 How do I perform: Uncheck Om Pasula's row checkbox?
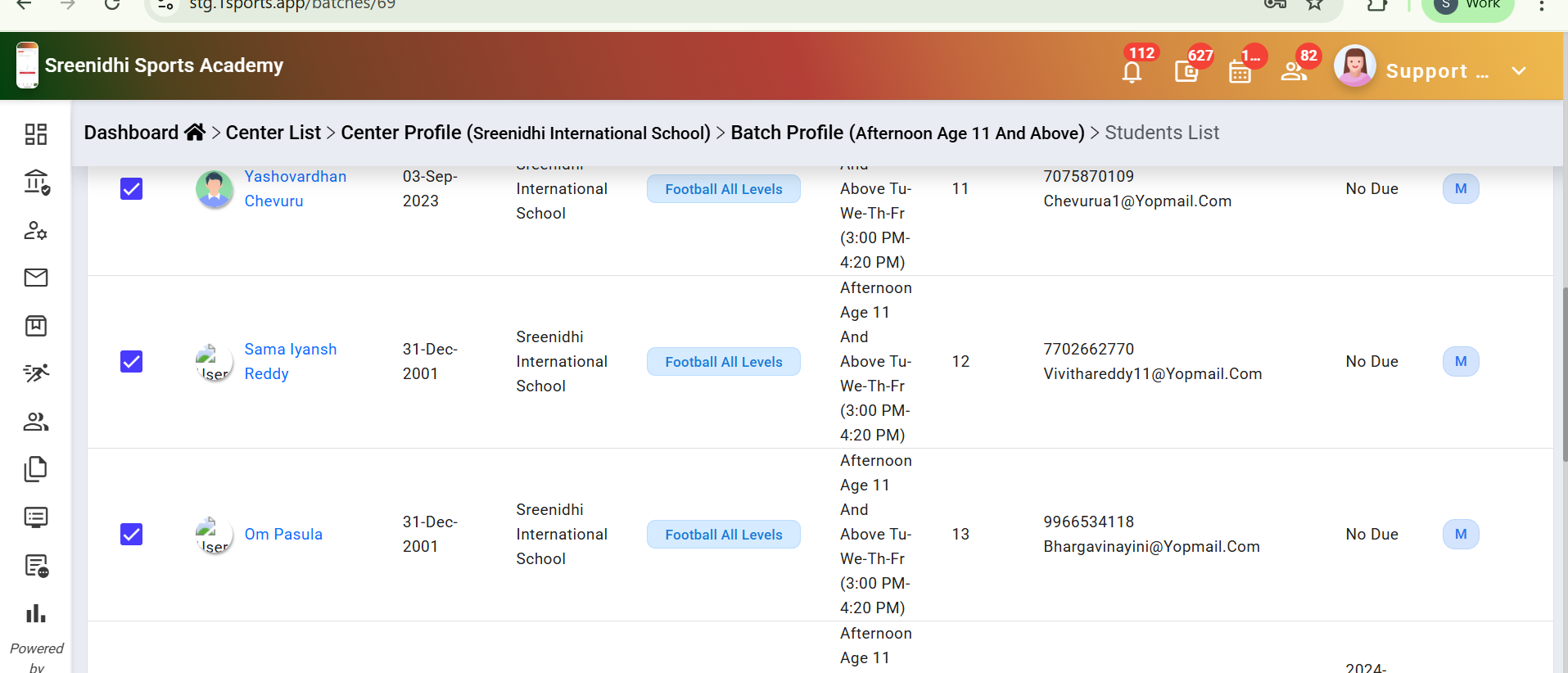pyautogui.click(x=132, y=535)
